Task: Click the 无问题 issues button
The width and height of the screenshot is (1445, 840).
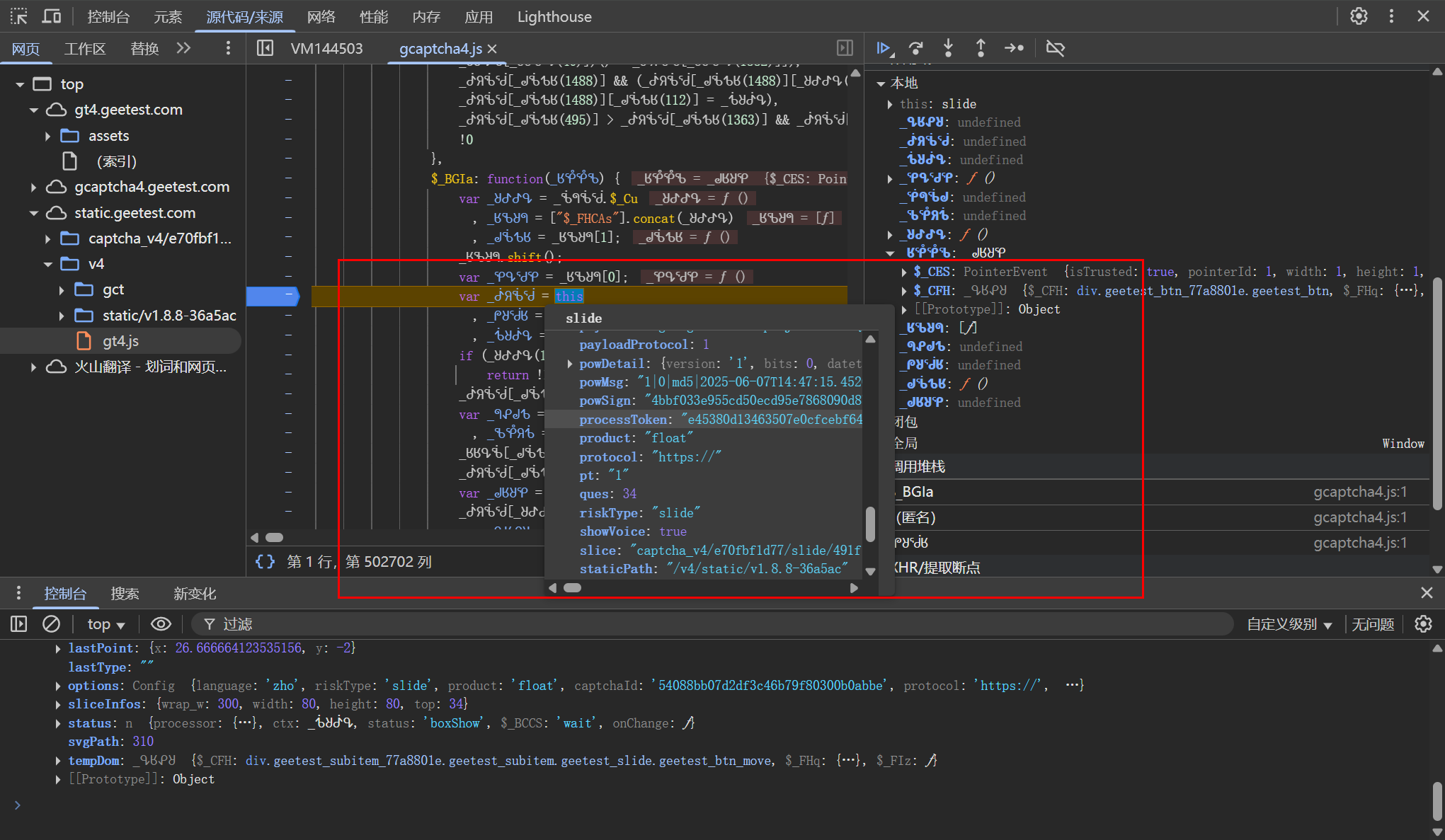Action: click(x=1373, y=624)
